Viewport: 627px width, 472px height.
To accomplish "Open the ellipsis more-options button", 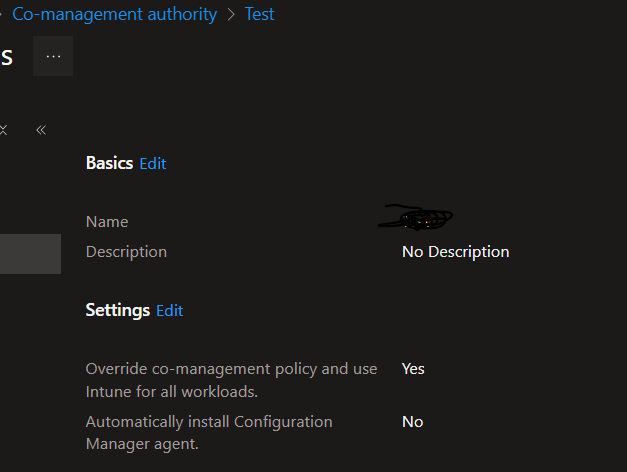I will pos(53,57).
